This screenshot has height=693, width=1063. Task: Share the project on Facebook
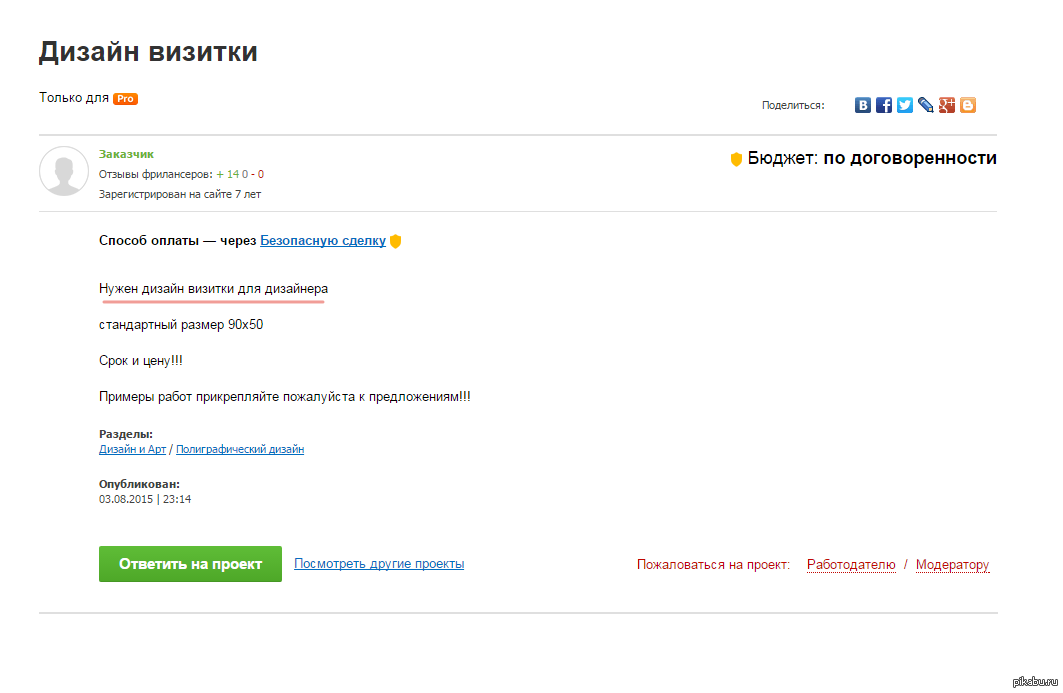pyautogui.click(x=884, y=105)
